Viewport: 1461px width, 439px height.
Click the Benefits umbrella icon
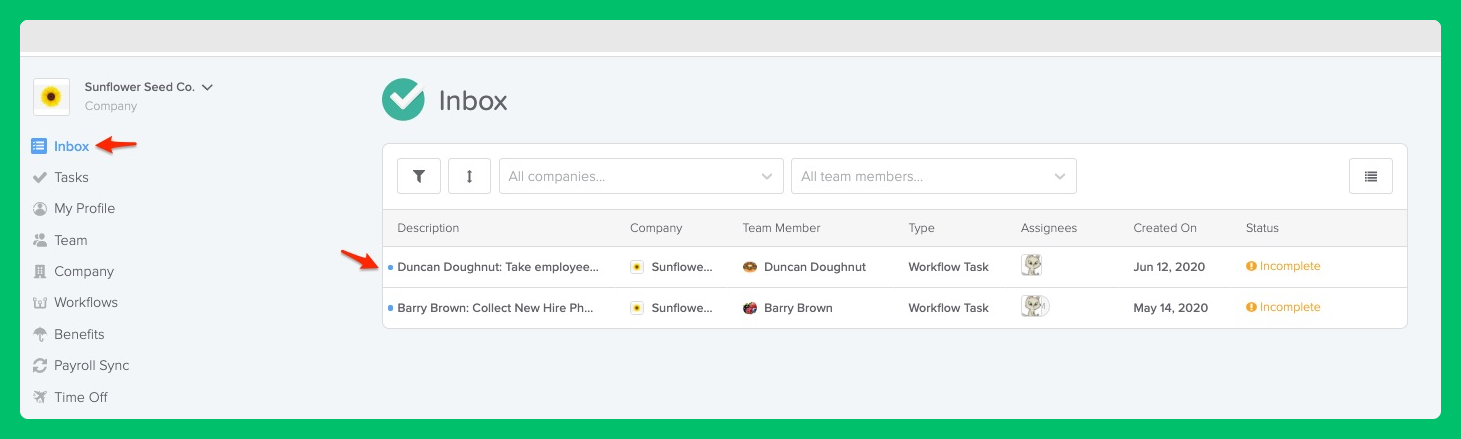click(x=40, y=334)
